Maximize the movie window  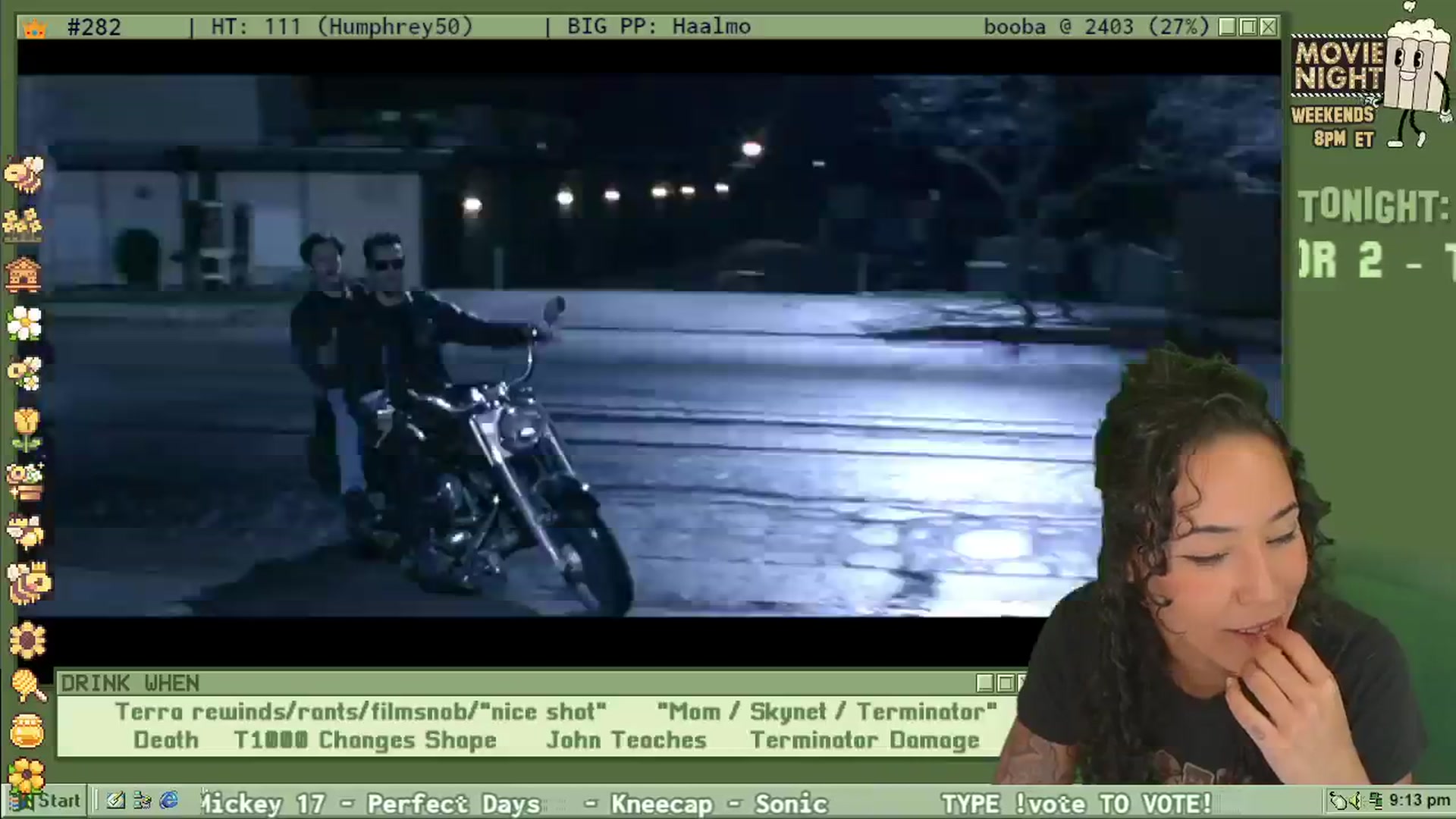tap(1248, 27)
